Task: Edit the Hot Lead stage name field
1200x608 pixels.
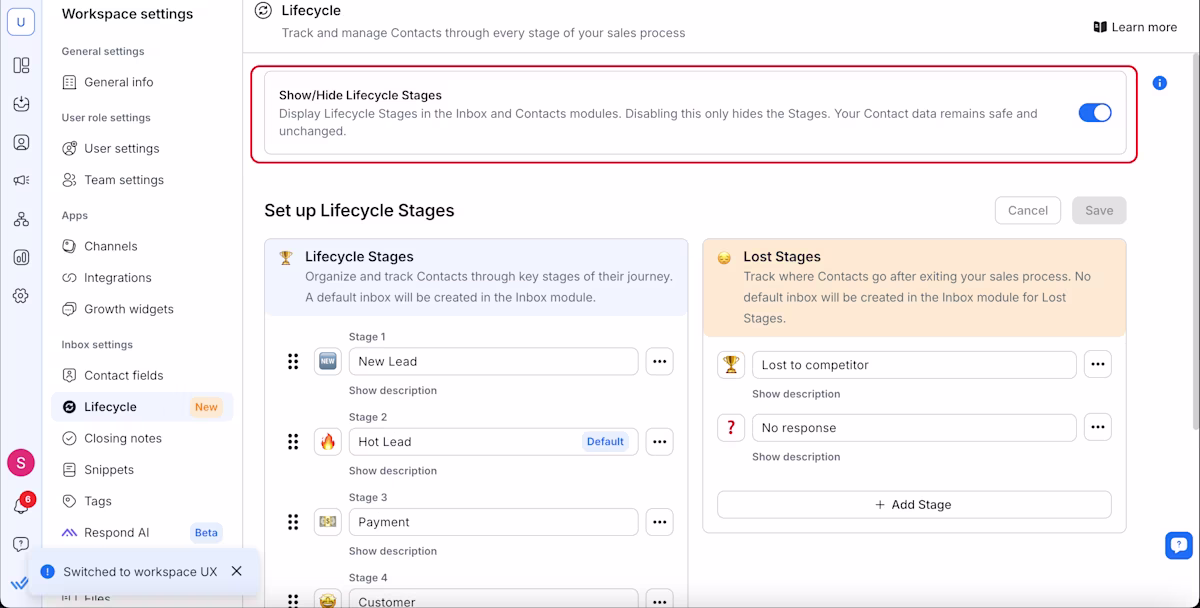Action: pos(493,441)
